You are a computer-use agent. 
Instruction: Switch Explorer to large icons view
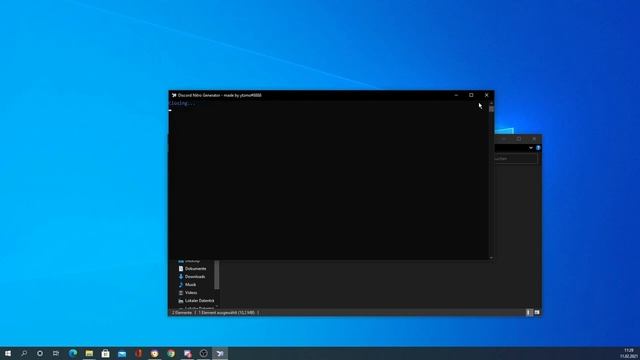(x=537, y=312)
